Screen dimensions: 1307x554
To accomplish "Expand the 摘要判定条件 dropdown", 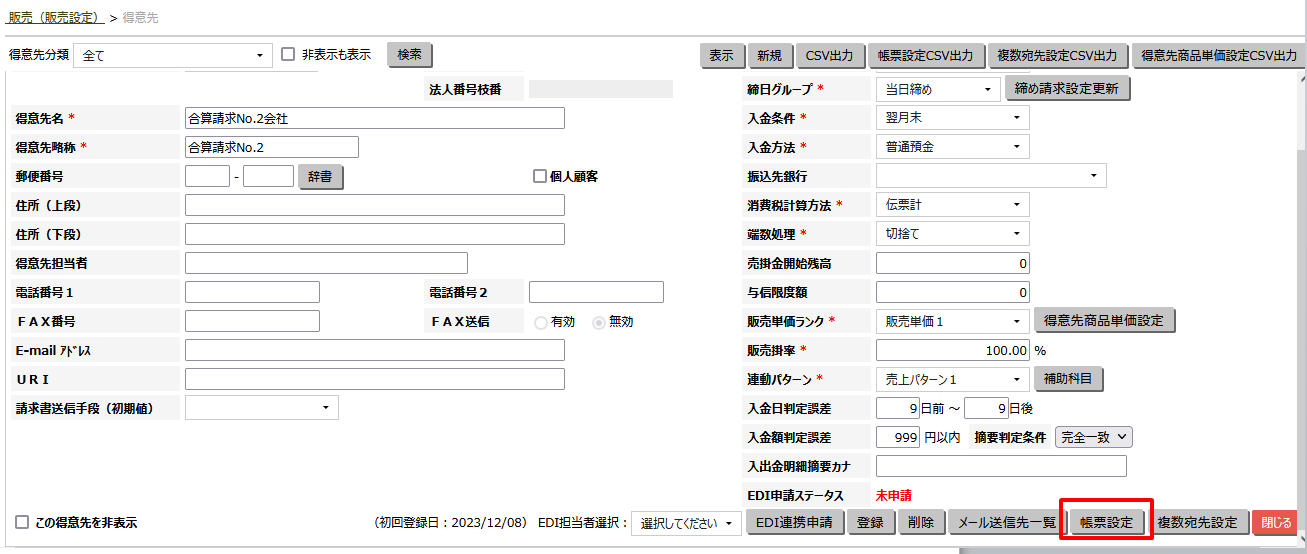I will pyautogui.click(x=1094, y=437).
